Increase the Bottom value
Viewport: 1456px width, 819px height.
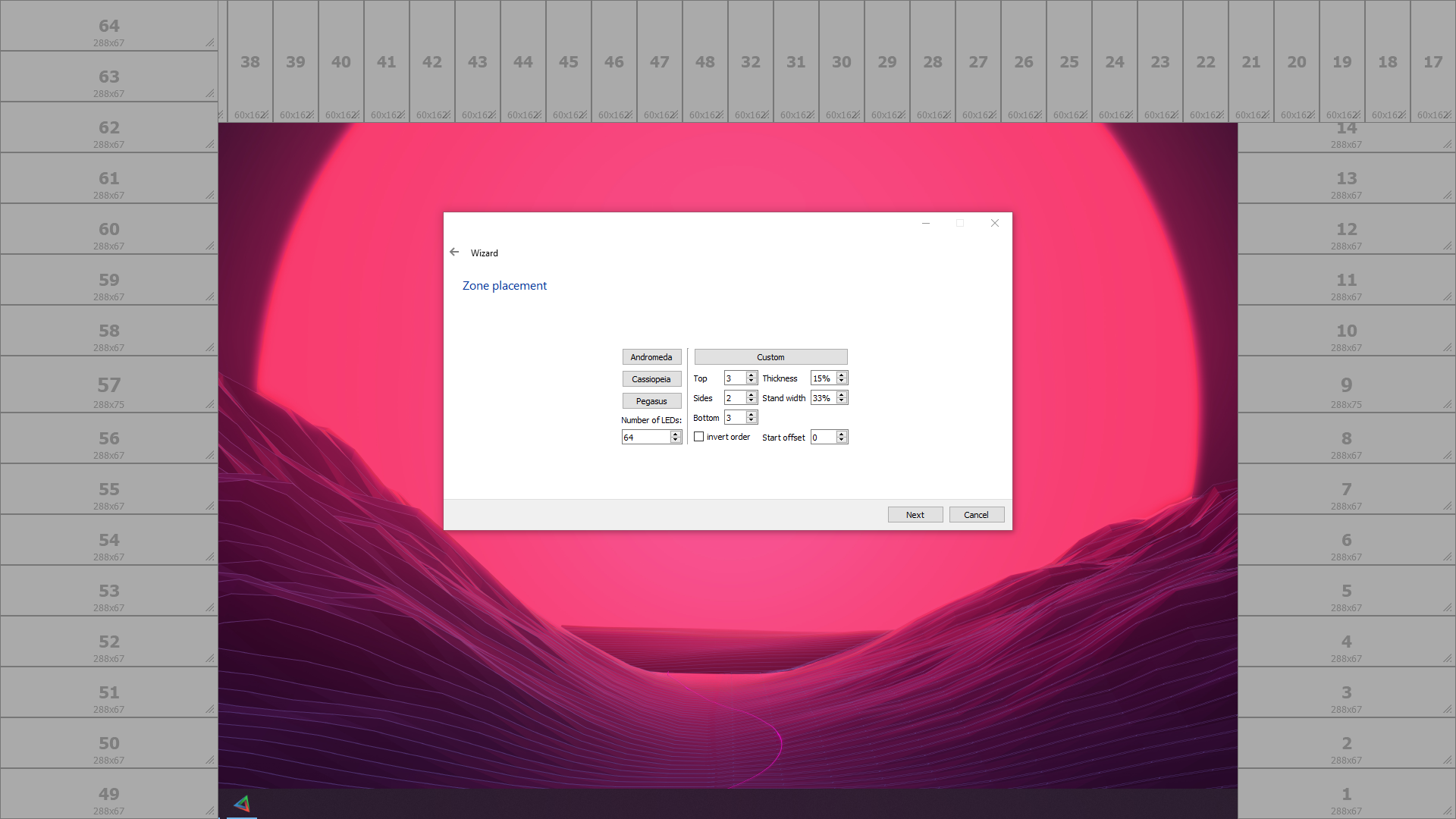coord(752,414)
